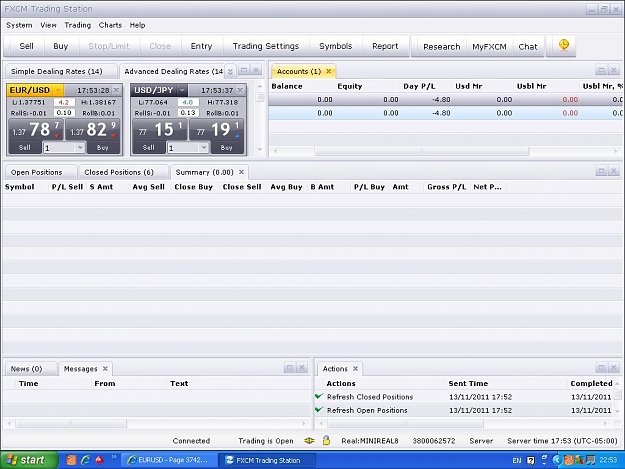
Task: Open the System menu
Action: coord(19,25)
